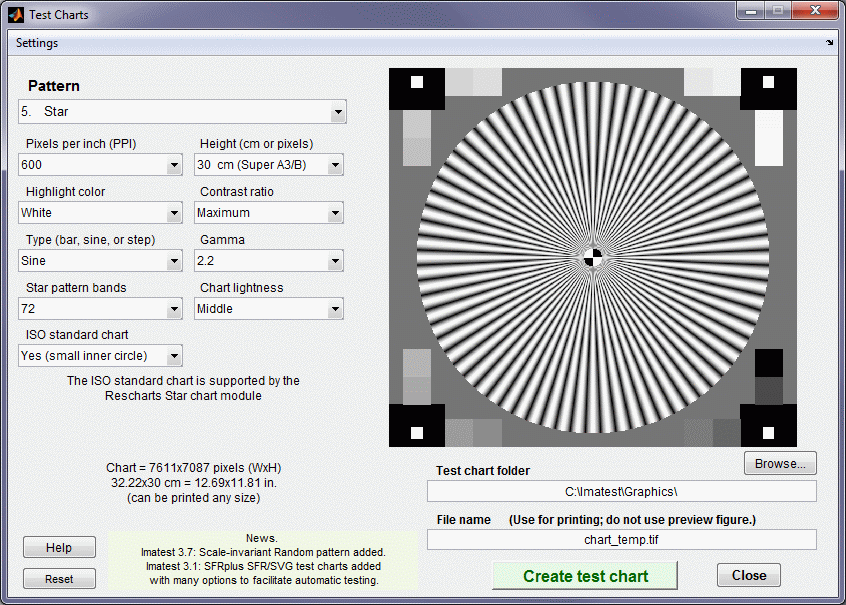Click the dock arrow icon in menu bar

pyautogui.click(x=829, y=43)
